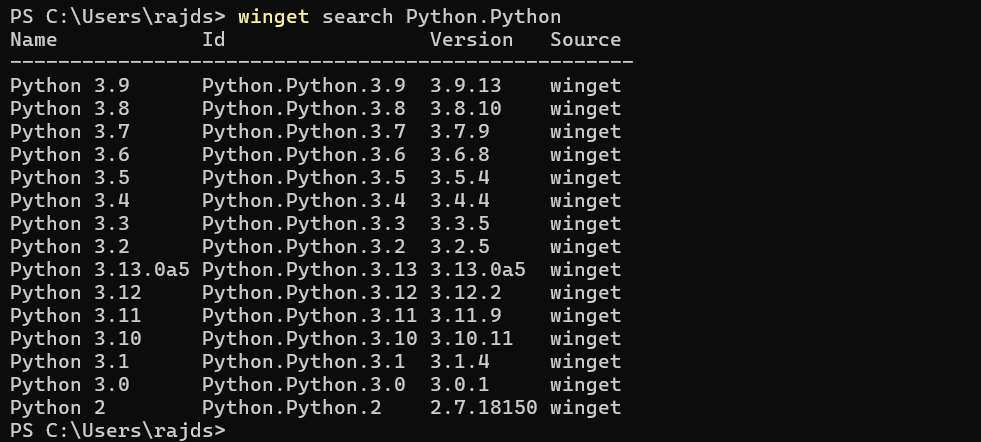Select the "Python 3.5" name cell
The image size is (981, 442).
tap(69, 177)
